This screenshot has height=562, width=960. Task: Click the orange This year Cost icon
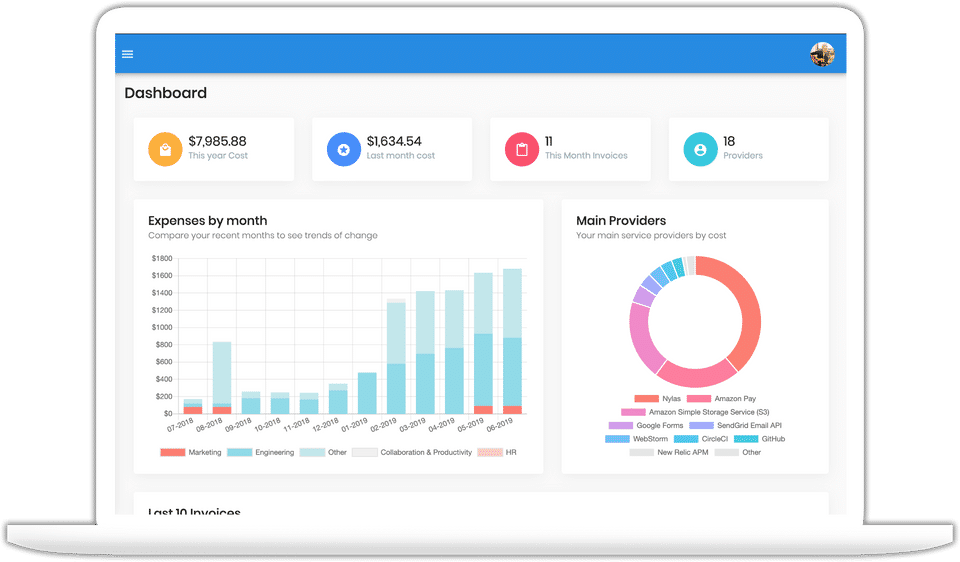pyautogui.click(x=165, y=149)
